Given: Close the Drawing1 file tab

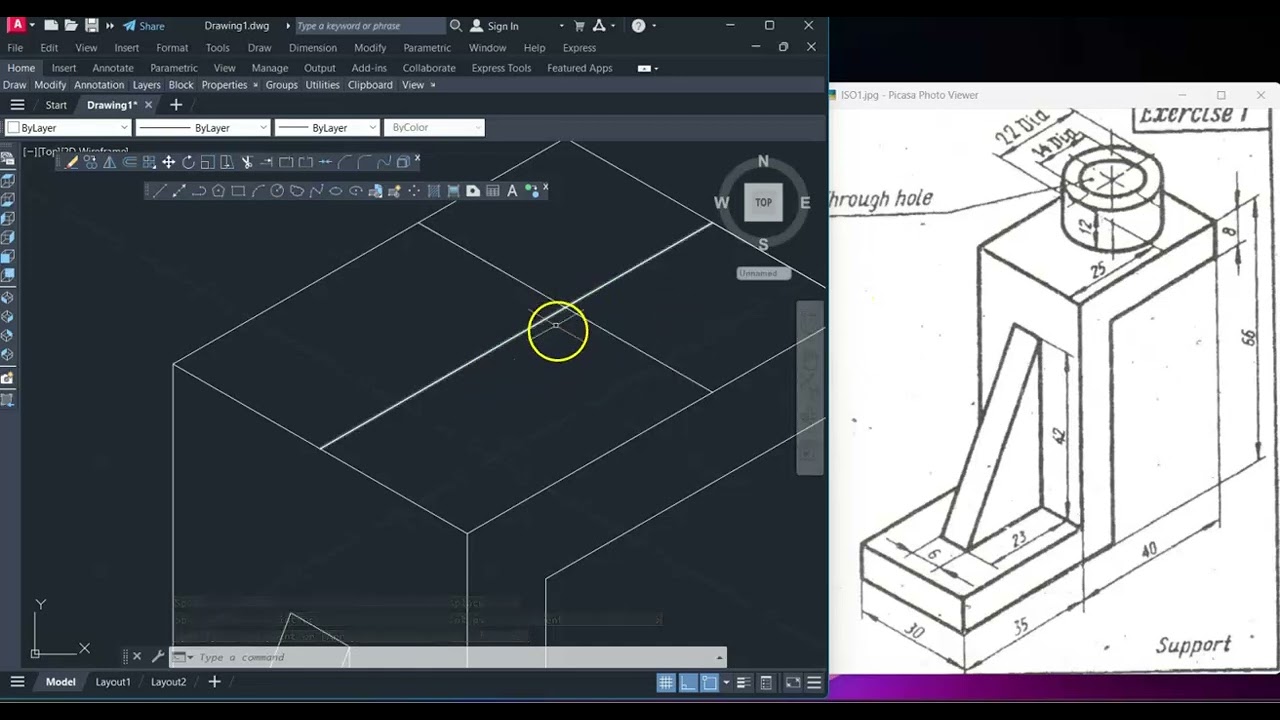Looking at the screenshot, I should coord(148,105).
